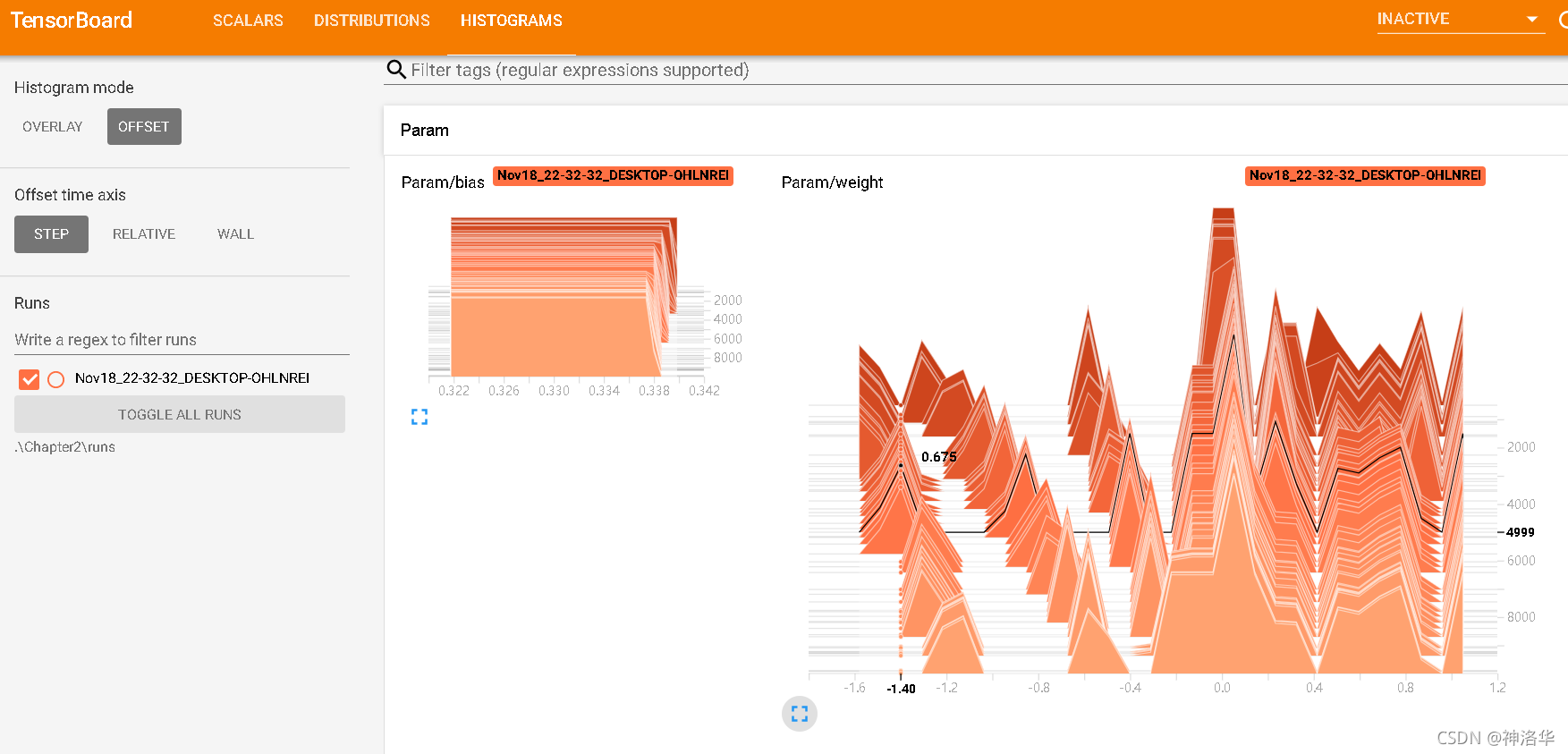Click the 0.675 tooltip value on the weight chart
Screen dimensions: 1568x754
point(939,457)
